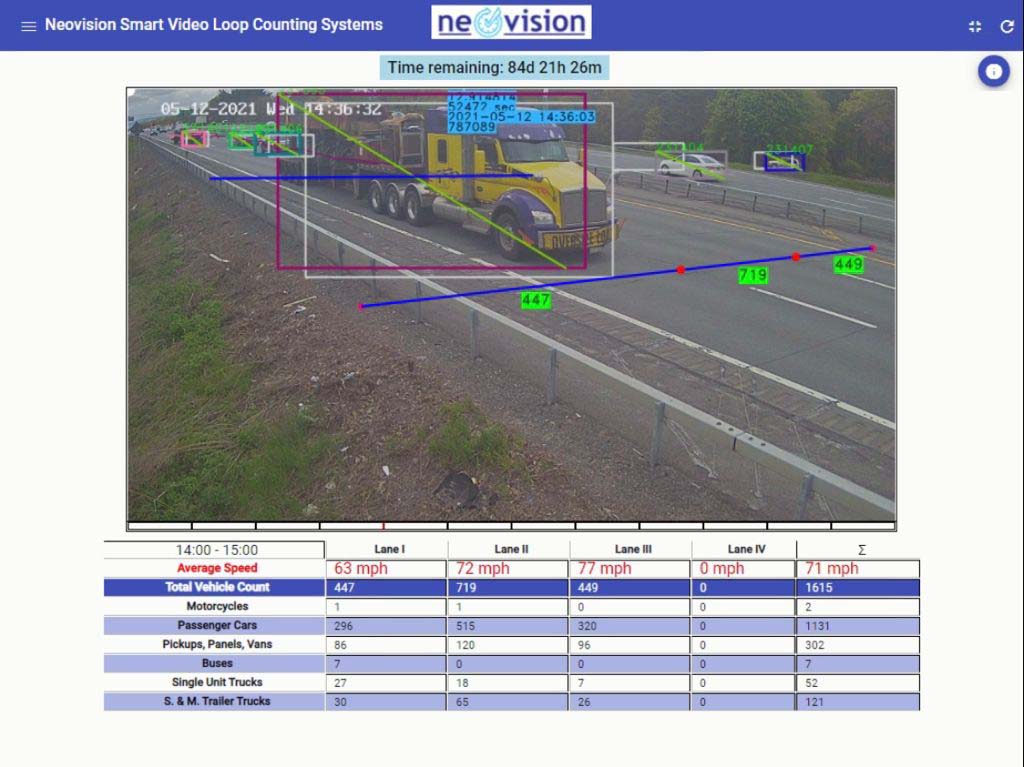Viewport: 1024px width, 767px height.
Task: Select the Lane II column header
Action: coord(511,549)
